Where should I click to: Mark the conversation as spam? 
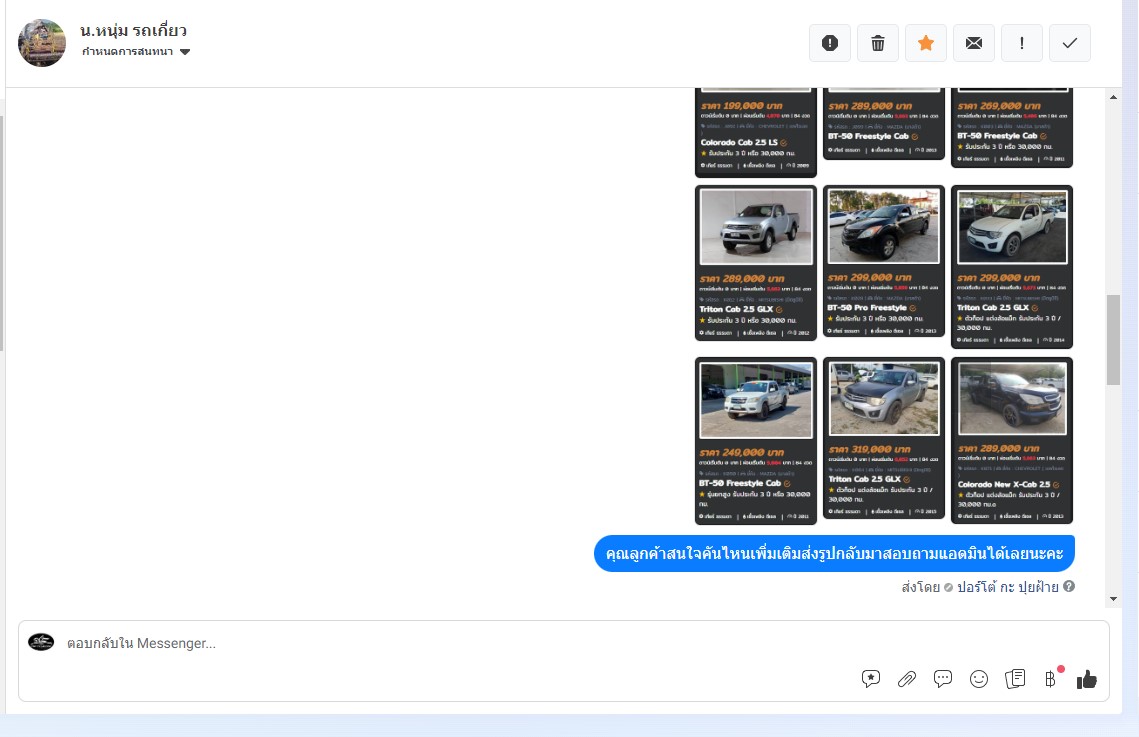pos(830,43)
